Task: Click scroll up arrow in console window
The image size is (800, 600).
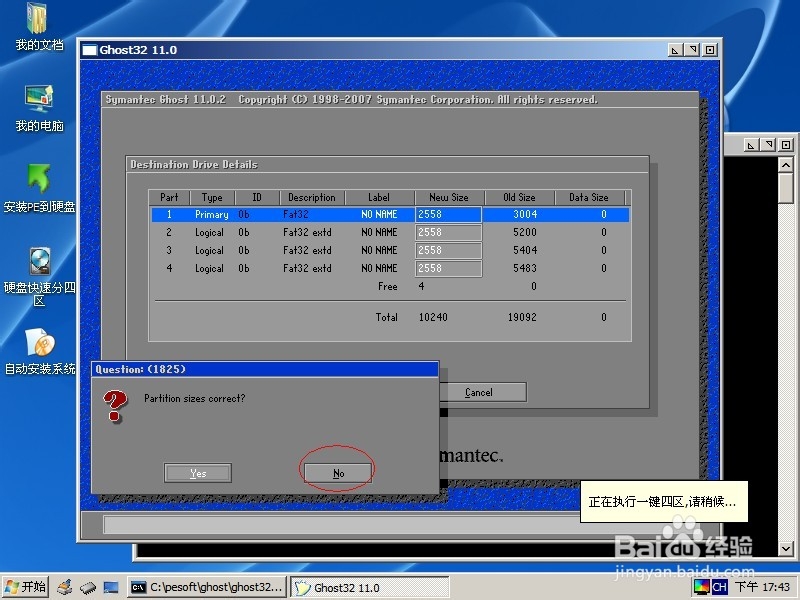Action: tap(786, 165)
